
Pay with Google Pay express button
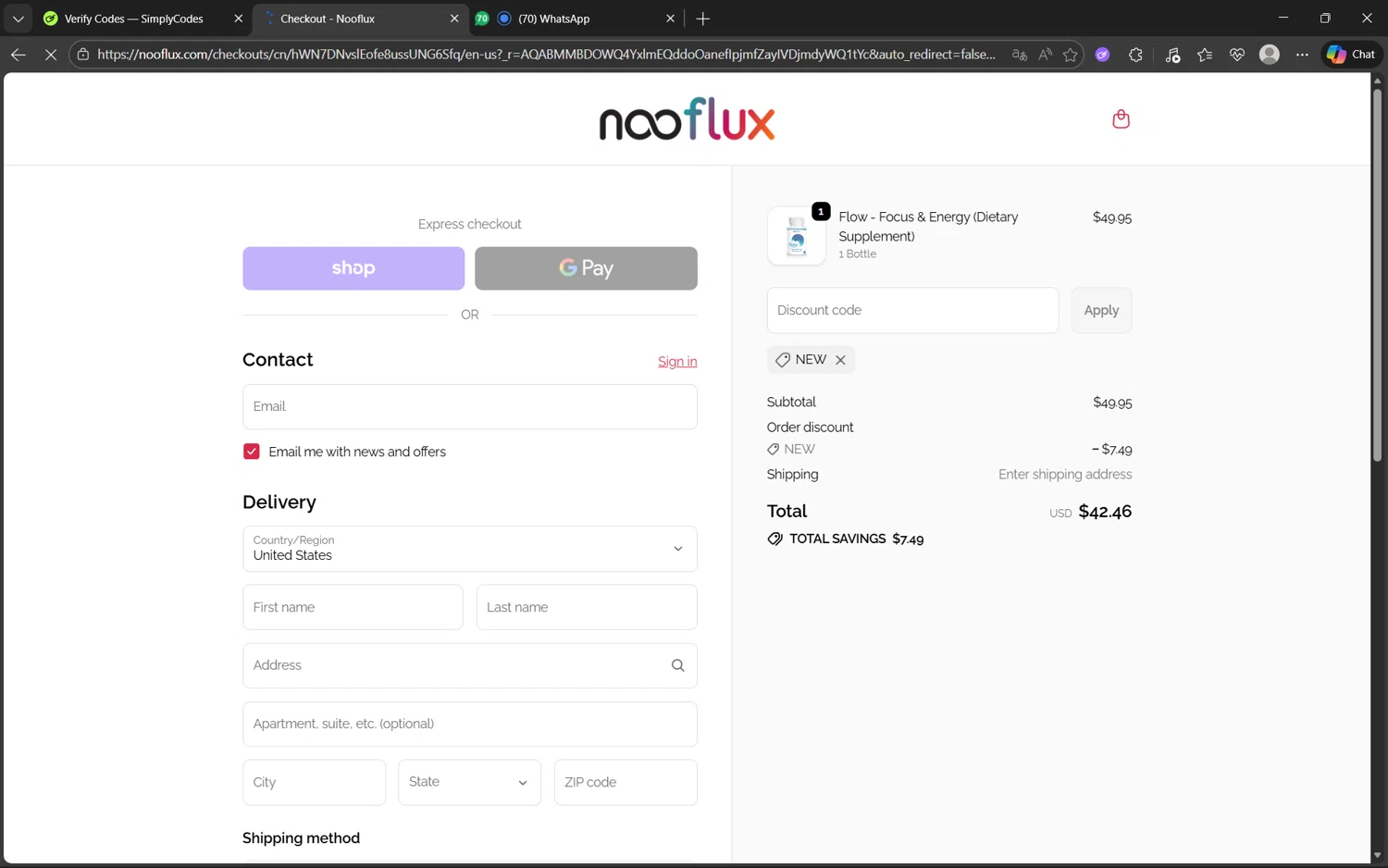point(586,268)
